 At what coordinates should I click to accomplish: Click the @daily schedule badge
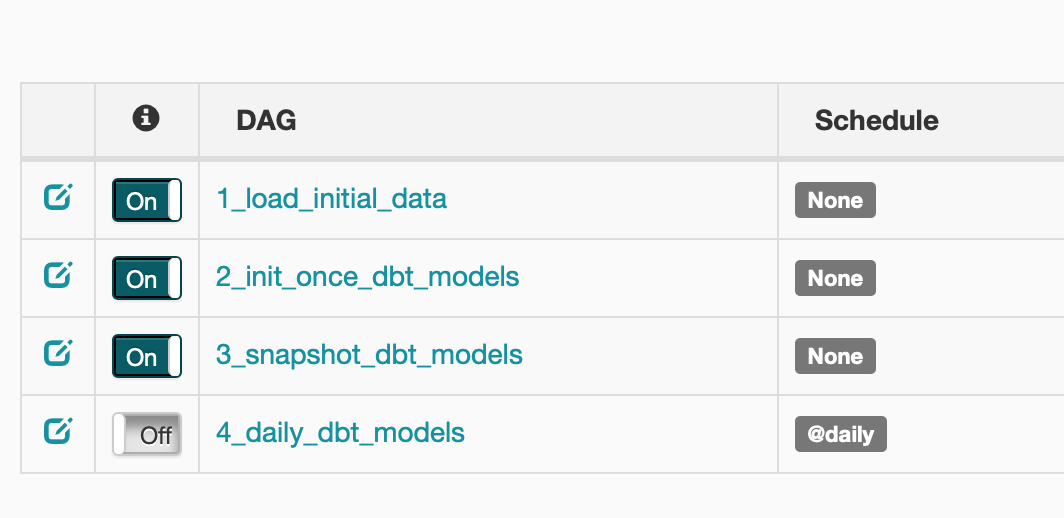point(841,434)
